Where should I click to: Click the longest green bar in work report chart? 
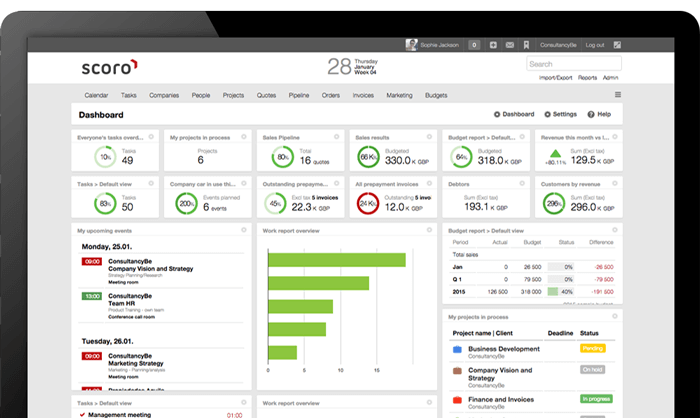tap(337, 260)
